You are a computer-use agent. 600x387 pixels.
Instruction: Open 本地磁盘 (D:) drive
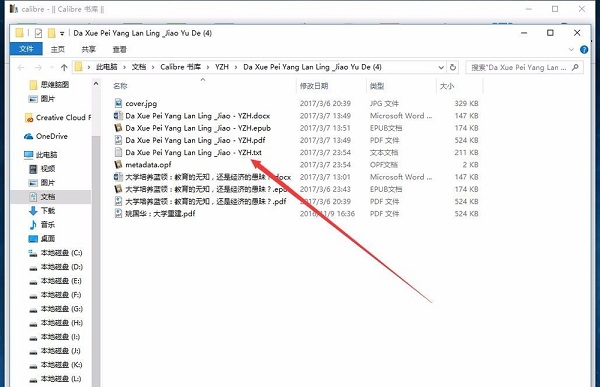55,267
